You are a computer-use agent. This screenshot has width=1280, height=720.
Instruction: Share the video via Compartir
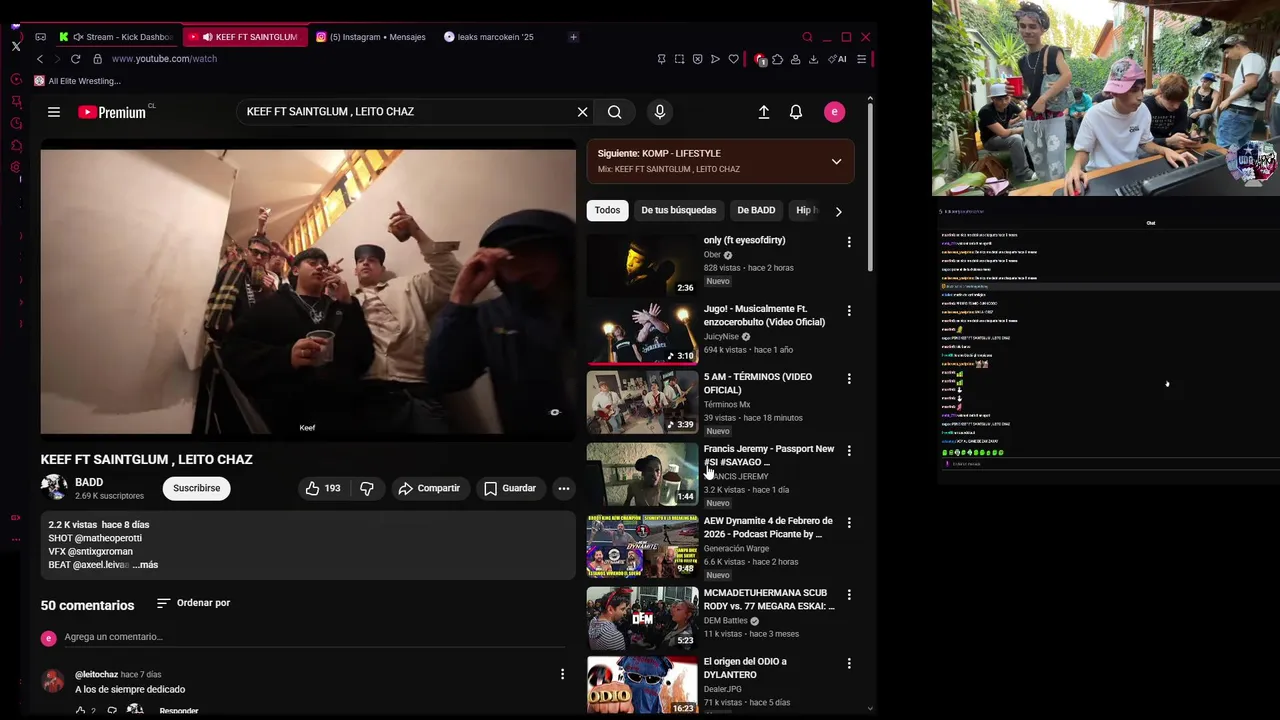[429, 488]
